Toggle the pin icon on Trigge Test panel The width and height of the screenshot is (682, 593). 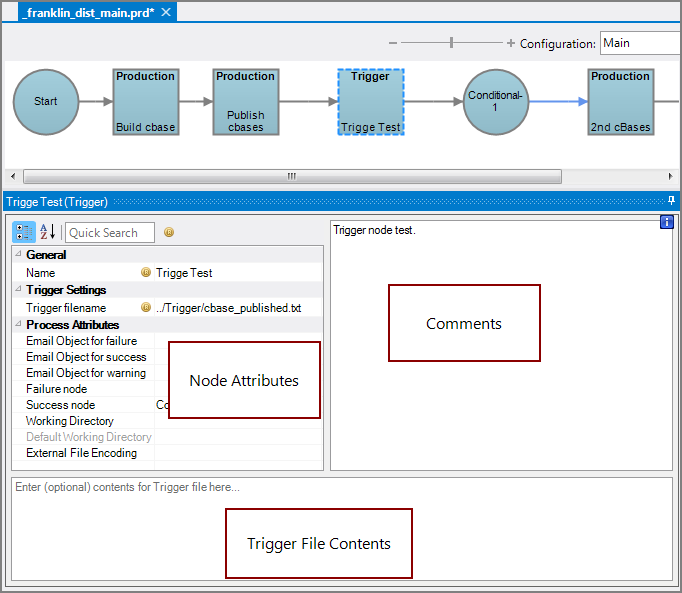(671, 201)
